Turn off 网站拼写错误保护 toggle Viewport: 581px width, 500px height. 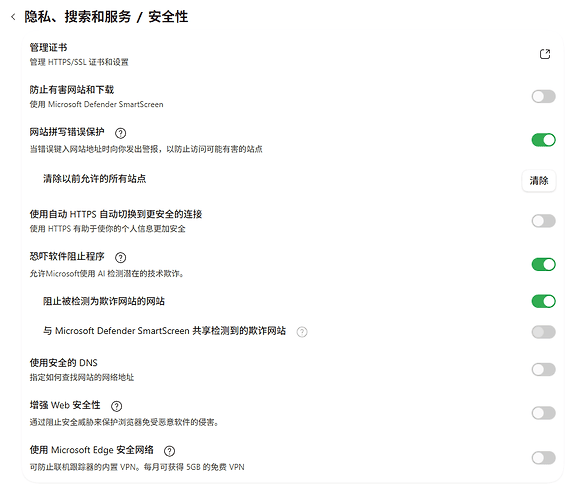544,140
